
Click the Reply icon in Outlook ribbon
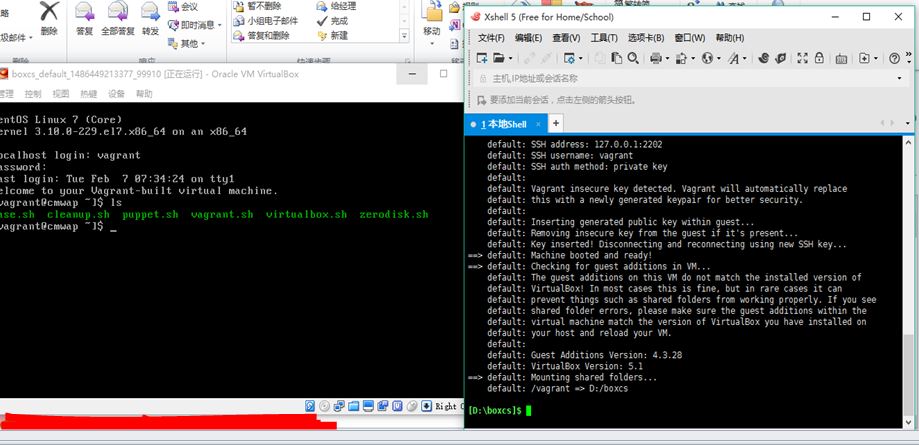coord(84,11)
